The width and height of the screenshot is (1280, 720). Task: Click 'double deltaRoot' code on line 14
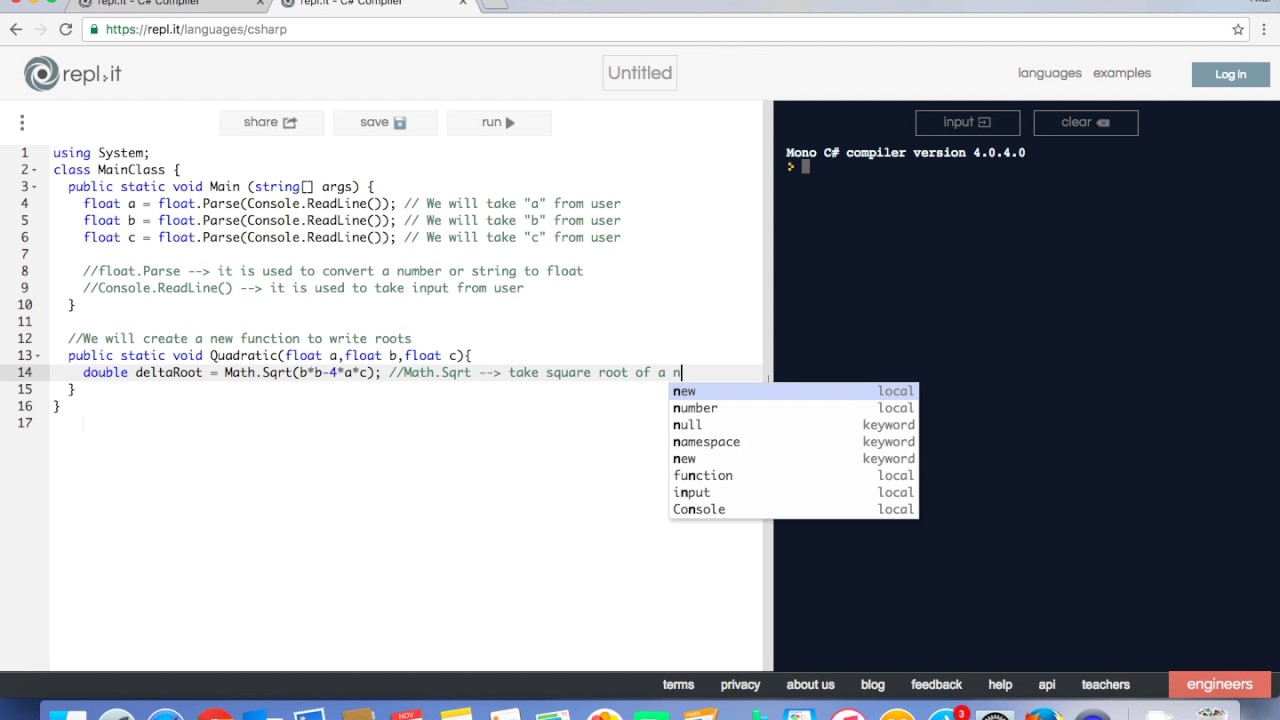tap(142, 372)
